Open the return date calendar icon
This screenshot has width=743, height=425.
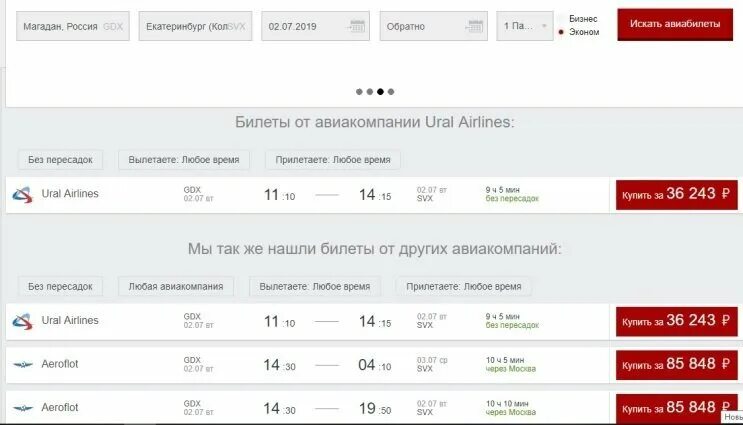tap(474, 26)
